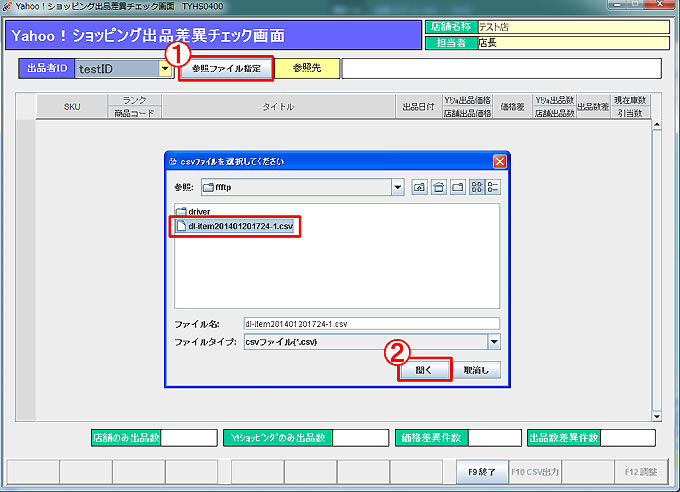Click the F12 調整 button

pyautogui.click(x=641, y=472)
